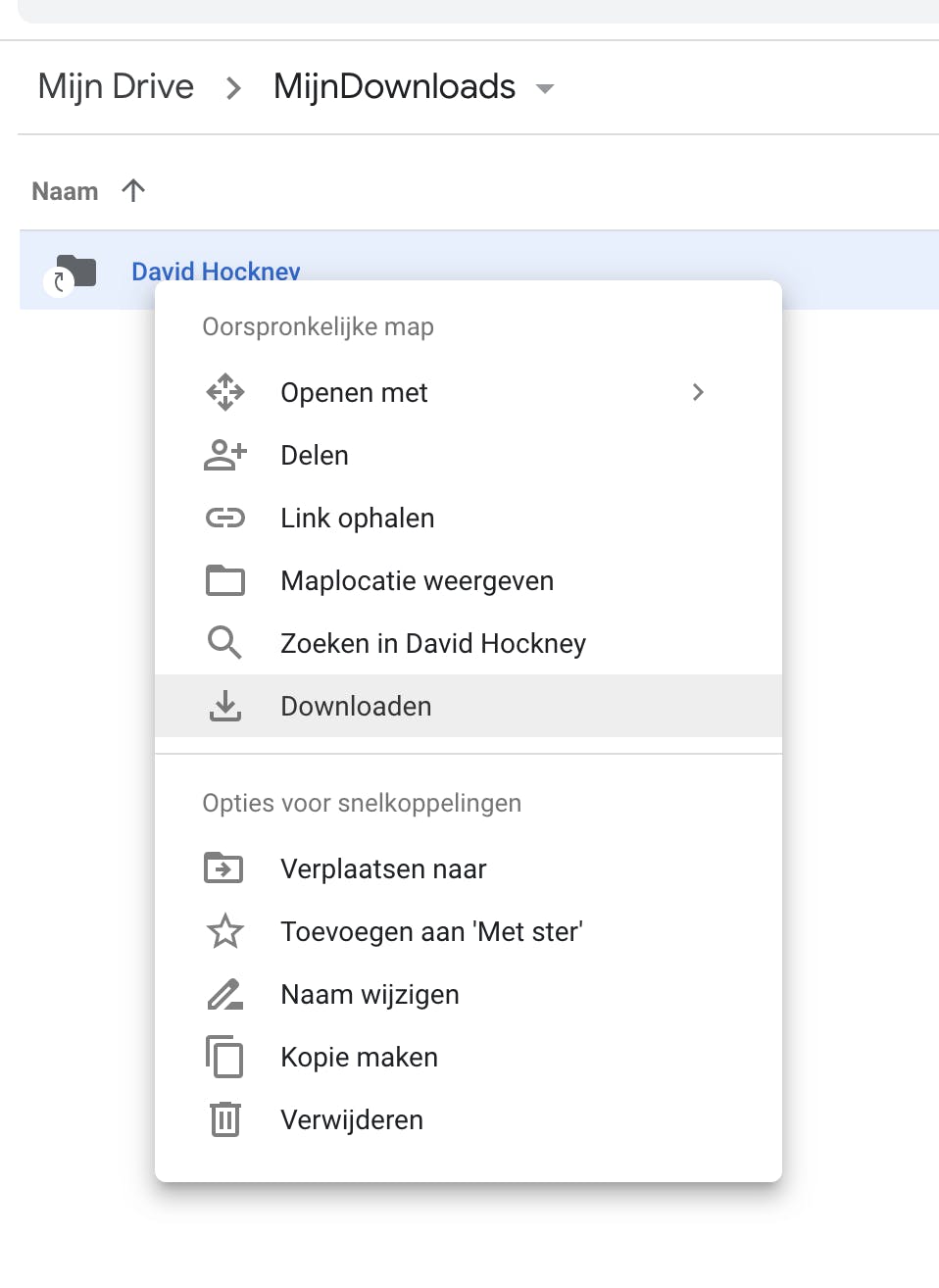
Task: Click the Naam column header
Action: pyautogui.click(x=65, y=191)
